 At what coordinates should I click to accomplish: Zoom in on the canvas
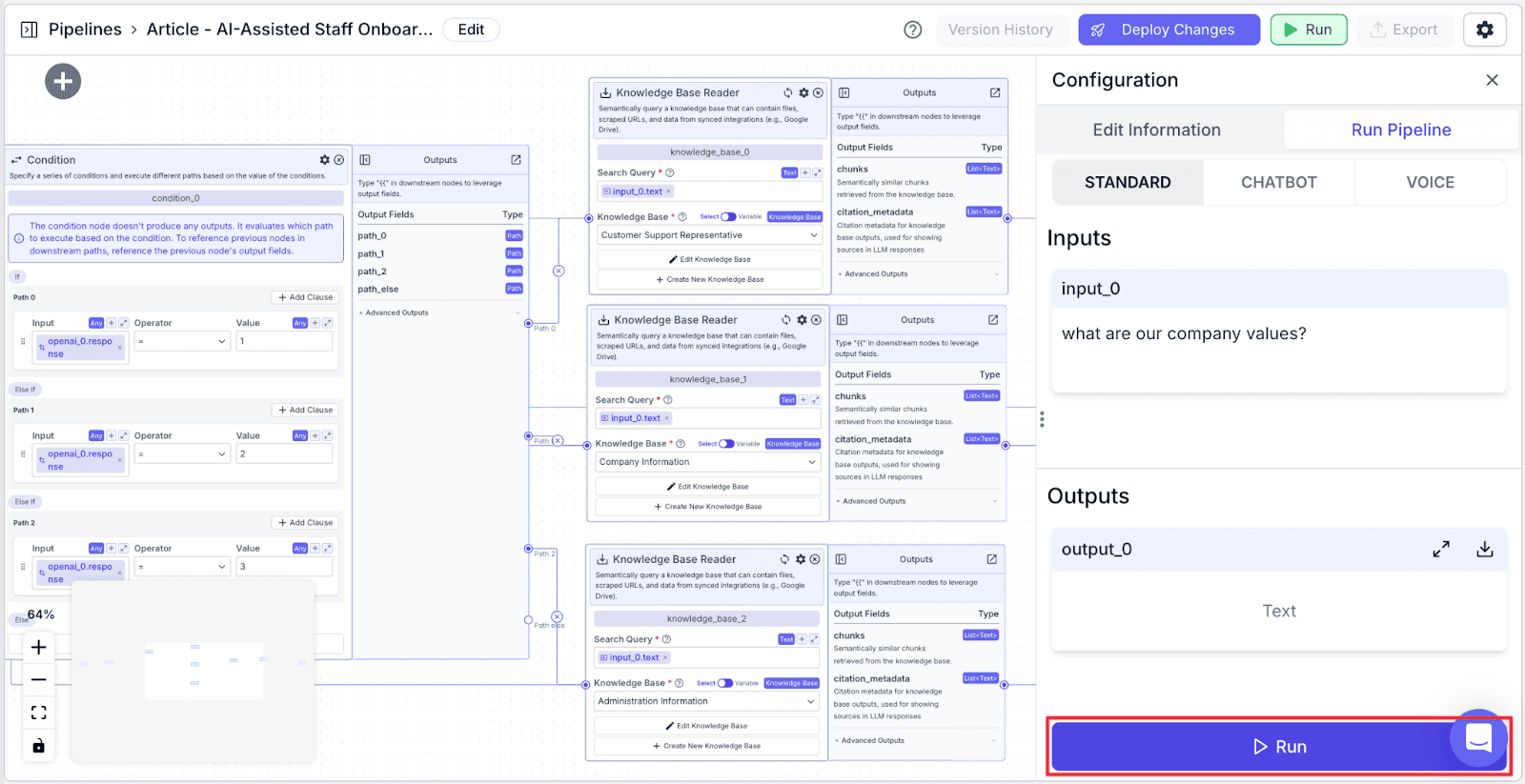[39, 648]
